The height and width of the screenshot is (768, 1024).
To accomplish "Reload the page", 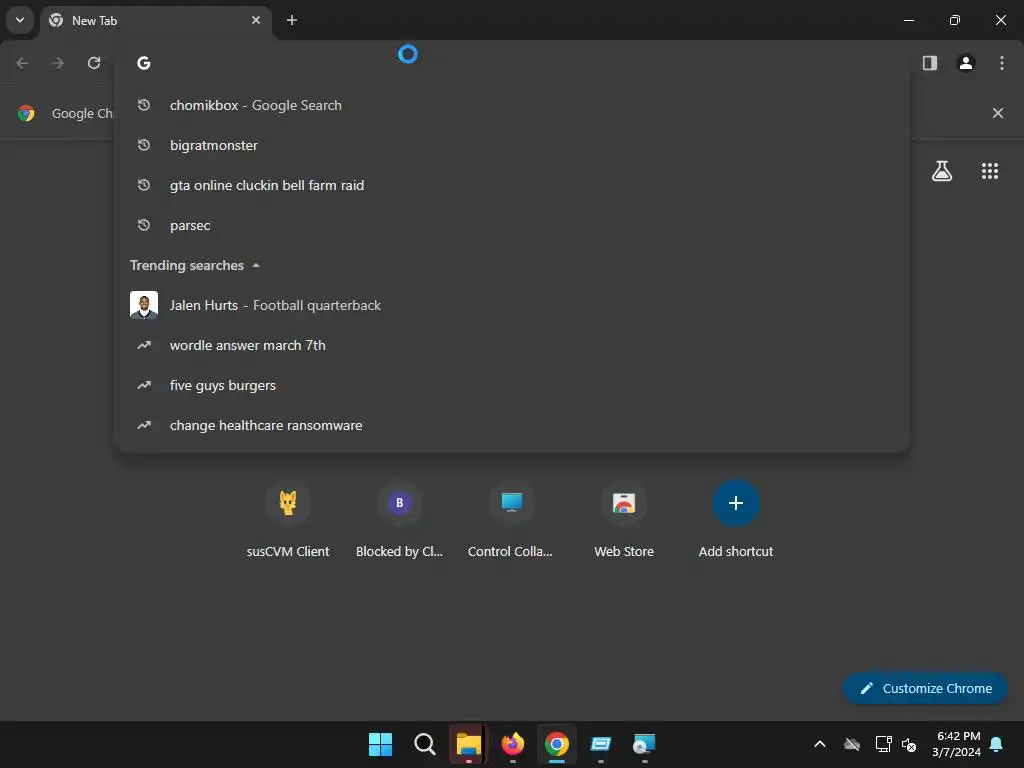I will 94,63.
